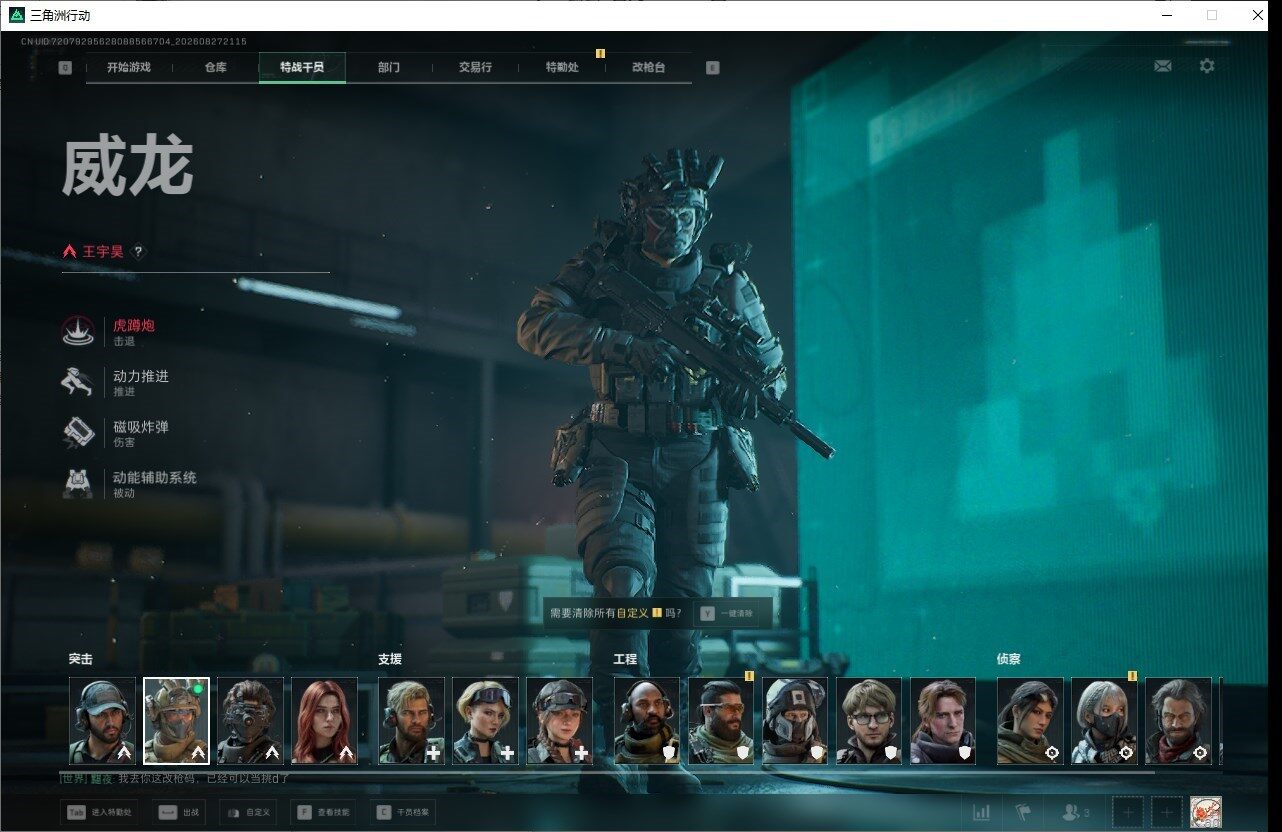This screenshot has height=832, width=1282.
Task: Select the first 侦察 operator with dark hair
Action: pyautogui.click(x=1030, y=721)
